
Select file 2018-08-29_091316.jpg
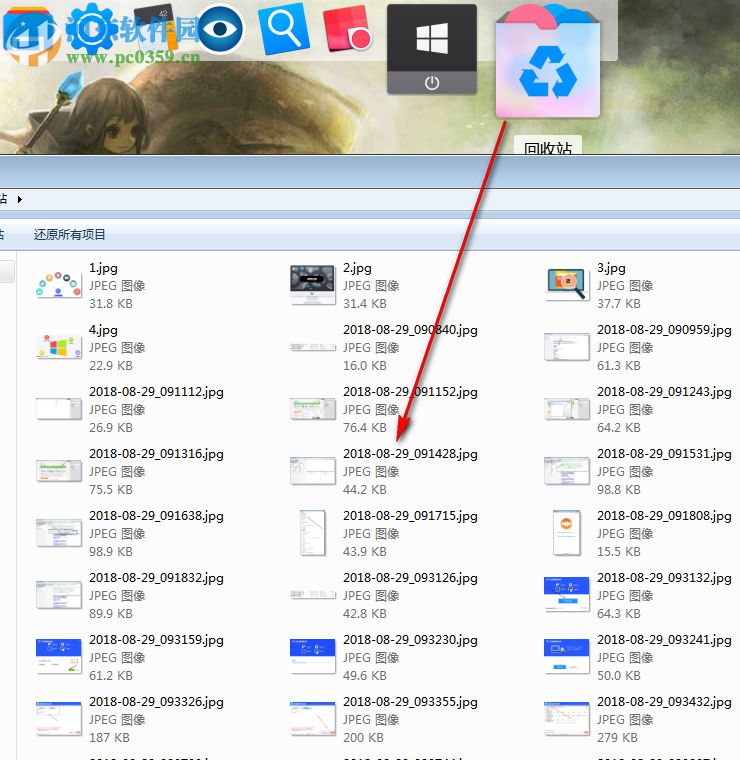point(130,471)
